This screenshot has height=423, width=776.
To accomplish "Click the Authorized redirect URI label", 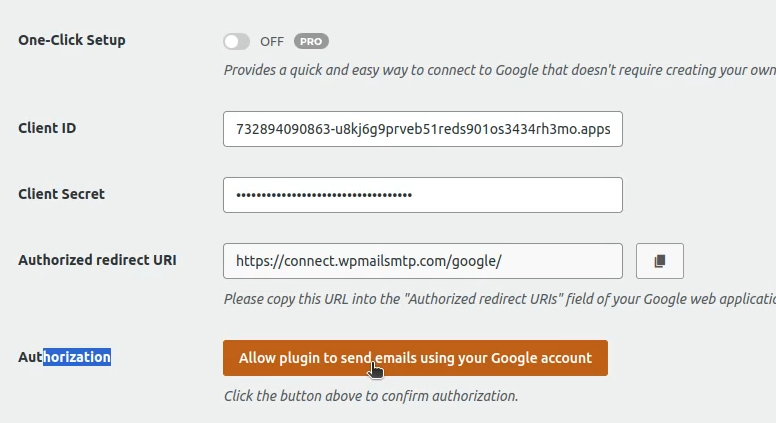I will (x=97, y=260).
